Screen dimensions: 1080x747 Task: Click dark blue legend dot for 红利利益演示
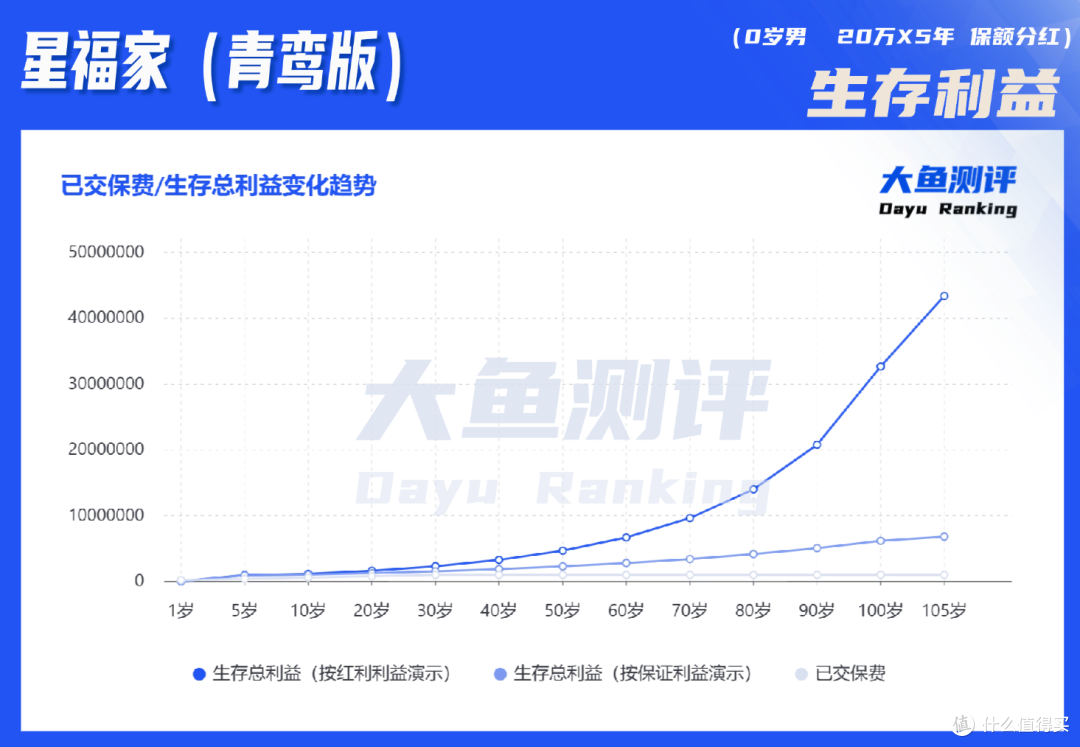coord(199,674)
